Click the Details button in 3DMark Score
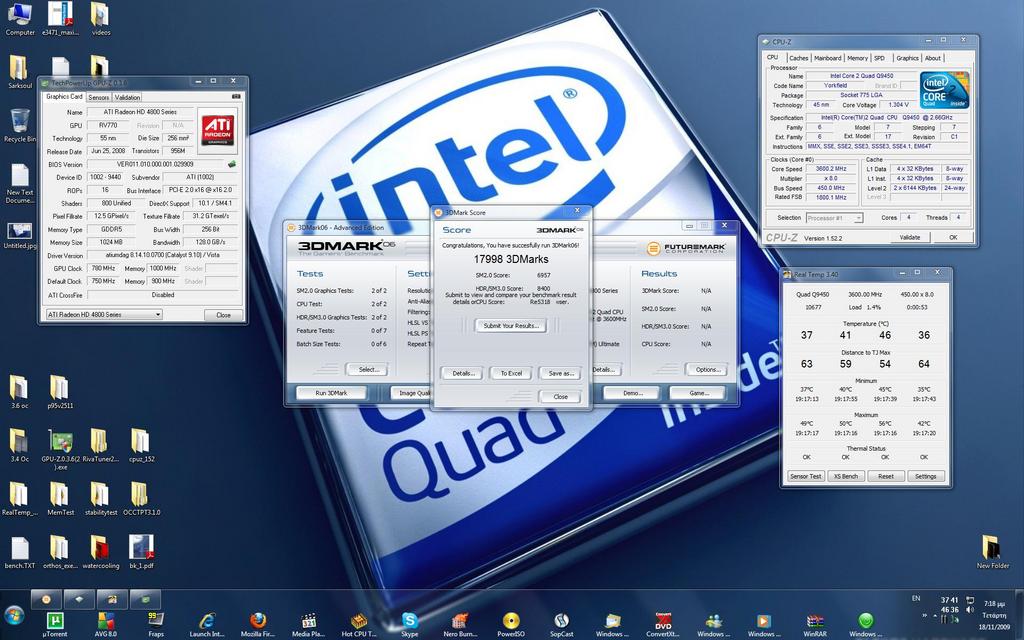 click(x=462, y=374)
